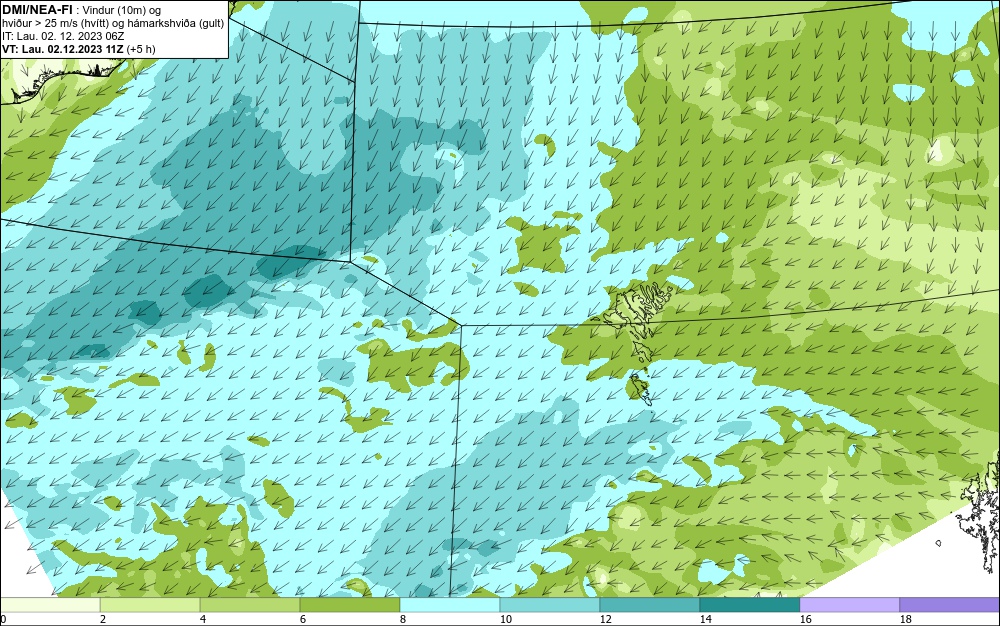Click the 10–12 m/s teal legend swatch
Screen dimensions: 1000x626
pyautogui.click(x=550, y=604)
